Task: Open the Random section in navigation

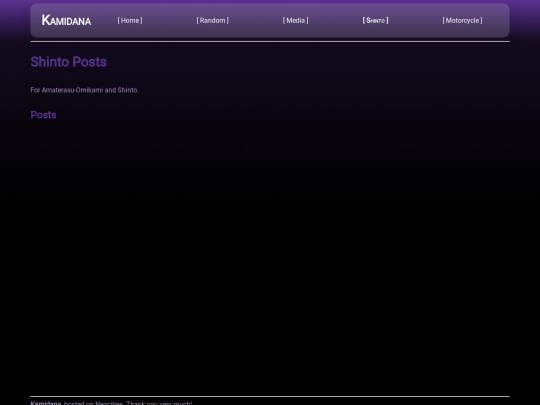Action: click(212, 20)
